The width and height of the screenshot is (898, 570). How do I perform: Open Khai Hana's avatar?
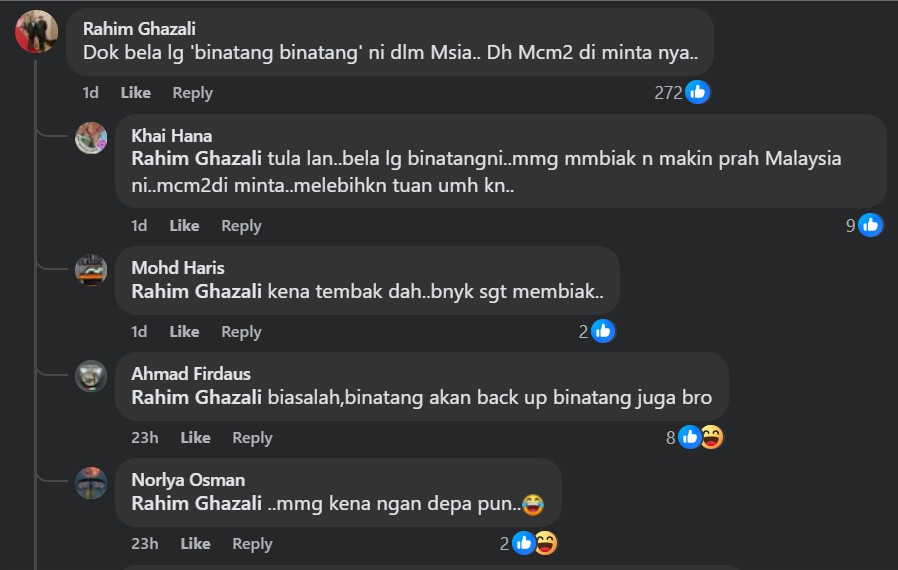pyautogui.click(x=91, y=138)
